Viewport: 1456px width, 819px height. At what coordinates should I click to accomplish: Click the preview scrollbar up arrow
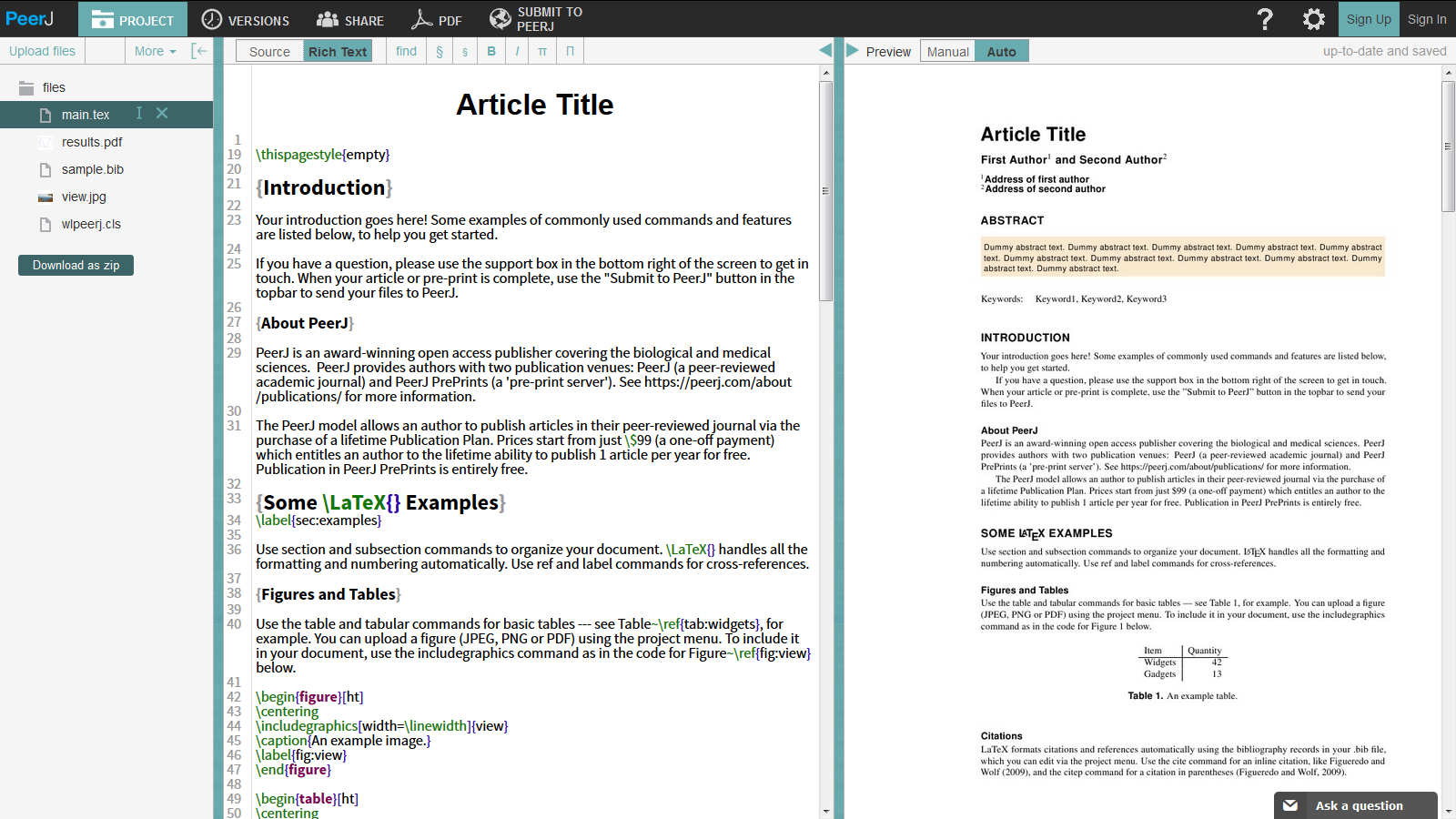coord(1448,73)
